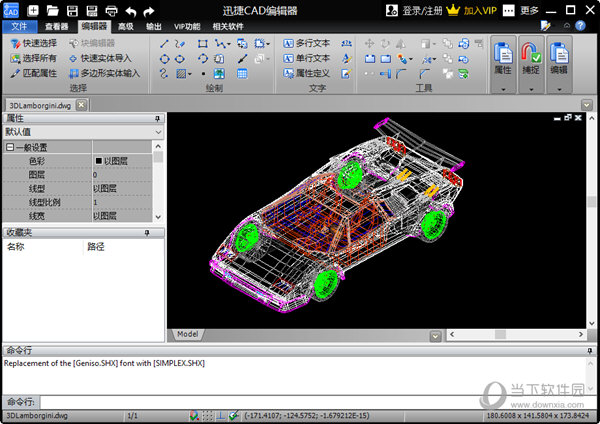This screenshot has height=424, width=600.
Task: Click the canvas vertical scrollbar thumb
Action: point(592,201)
